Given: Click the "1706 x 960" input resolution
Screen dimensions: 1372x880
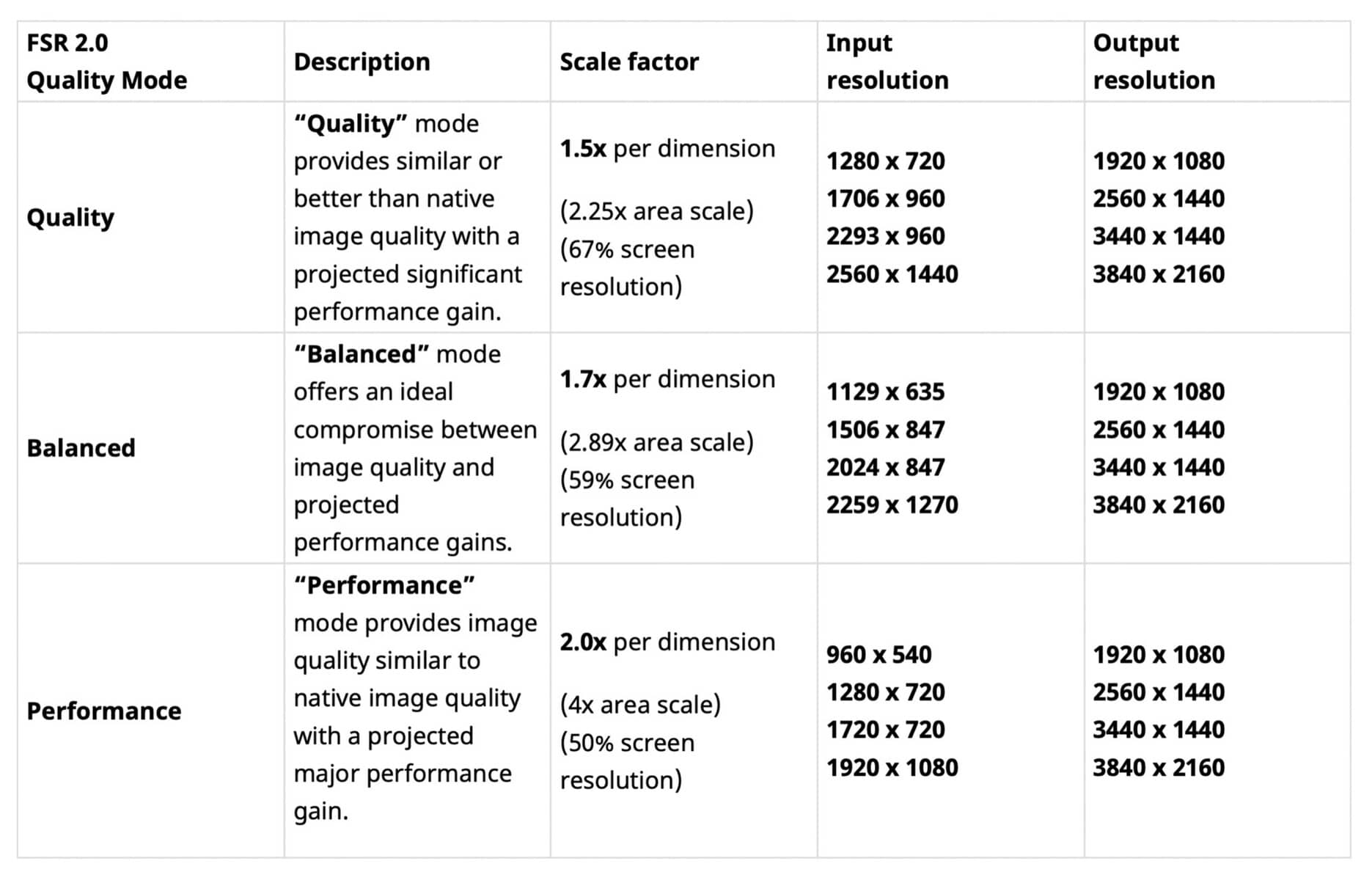Looking at the screenshot, I should [x=885, y=199].
